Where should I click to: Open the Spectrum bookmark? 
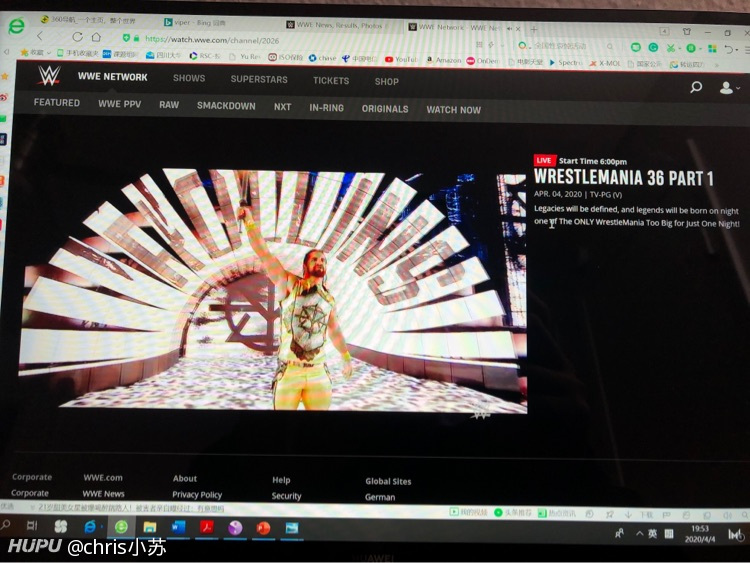click(565, 62)
